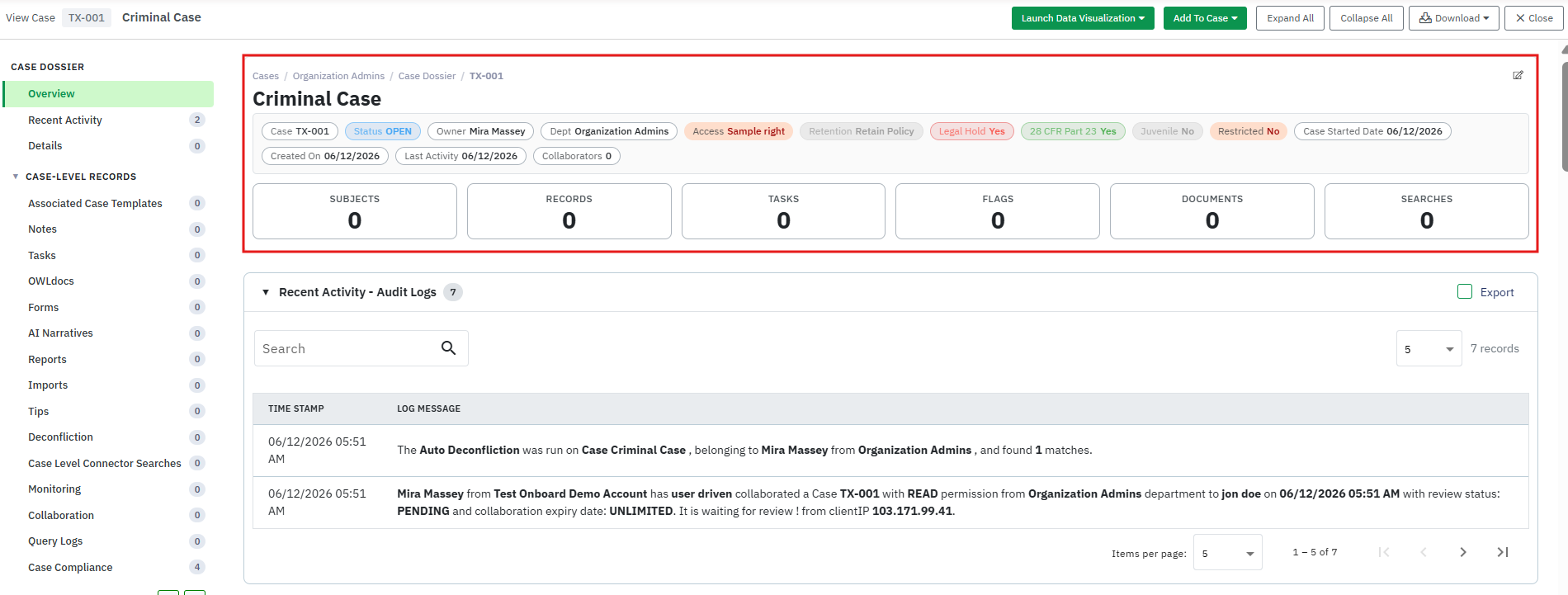Click the Retention Retain Policy badge

tap(862, 131)
